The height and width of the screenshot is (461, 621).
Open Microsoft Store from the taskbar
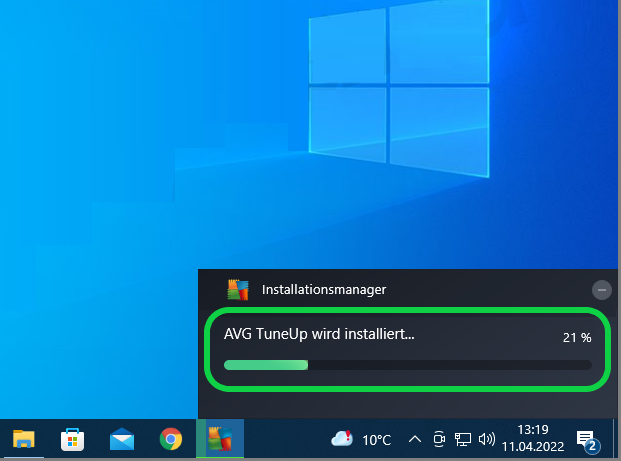(72, 439)
